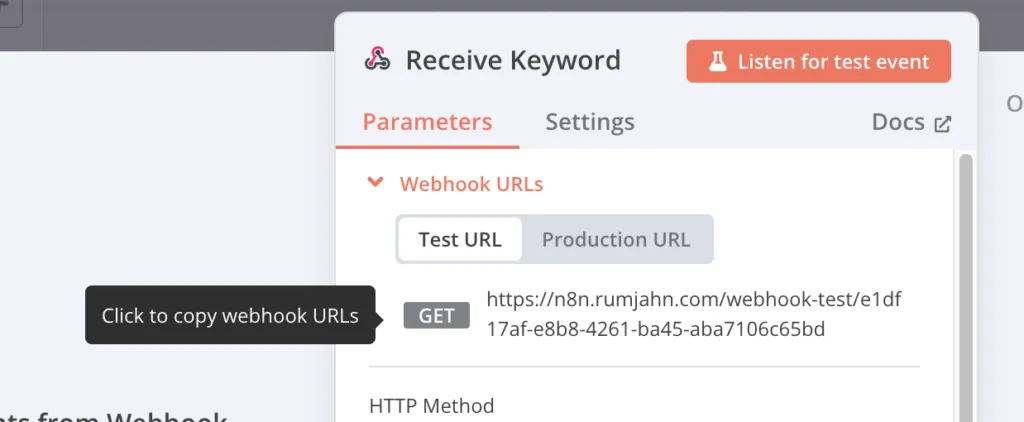This screenshot has width=1024, height=422.
Task: Click the webhook node icon beside Receive Keyword
Action: [377, 60]
